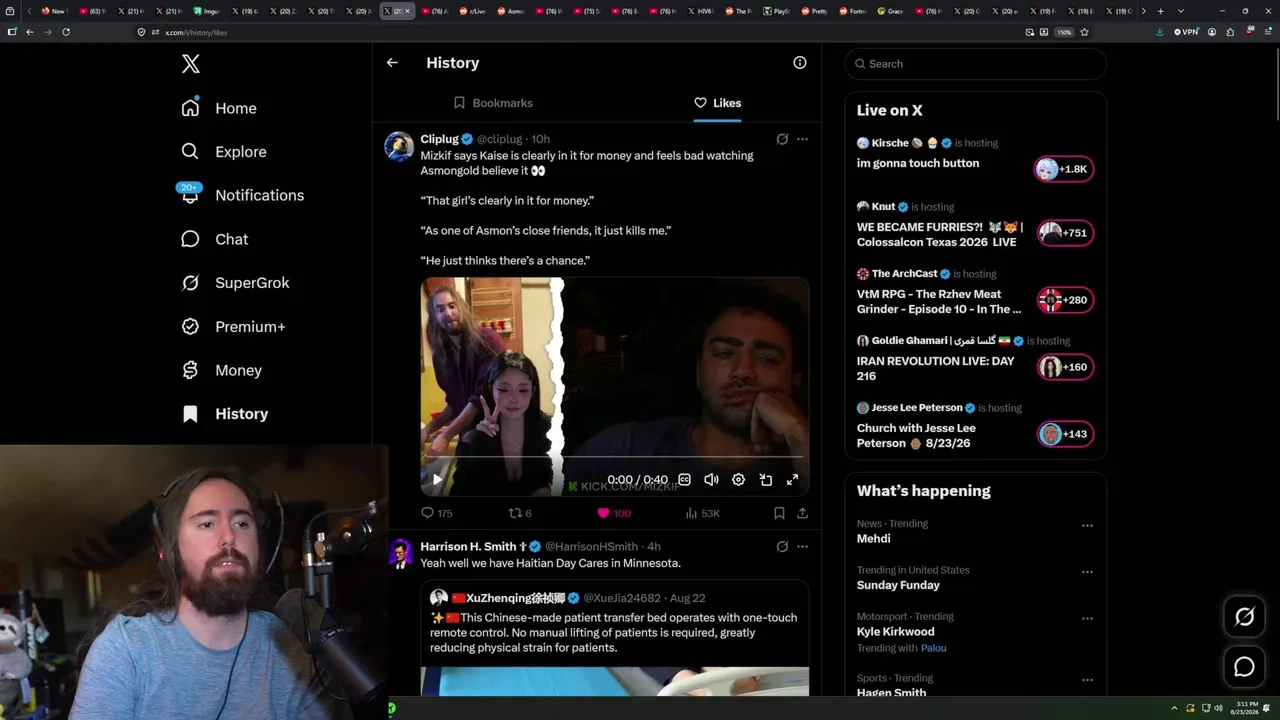Play the Mizkif video

pos(437,480)
